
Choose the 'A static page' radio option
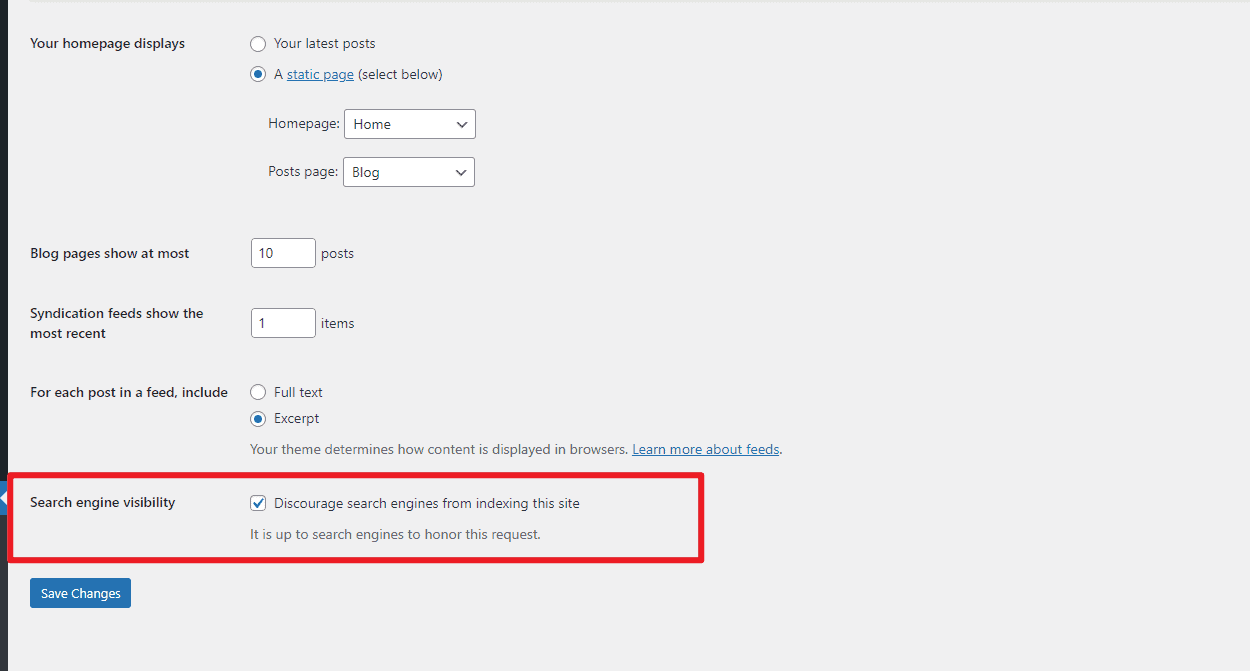258,75
